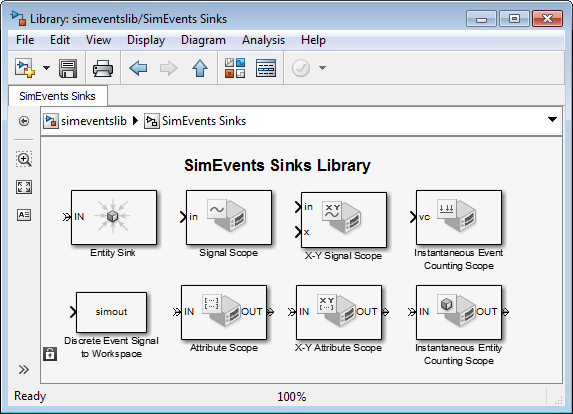Click the 'Attribute Scope' block label
Viewport: 573px width, 414px height.
[x=224, y=348]
